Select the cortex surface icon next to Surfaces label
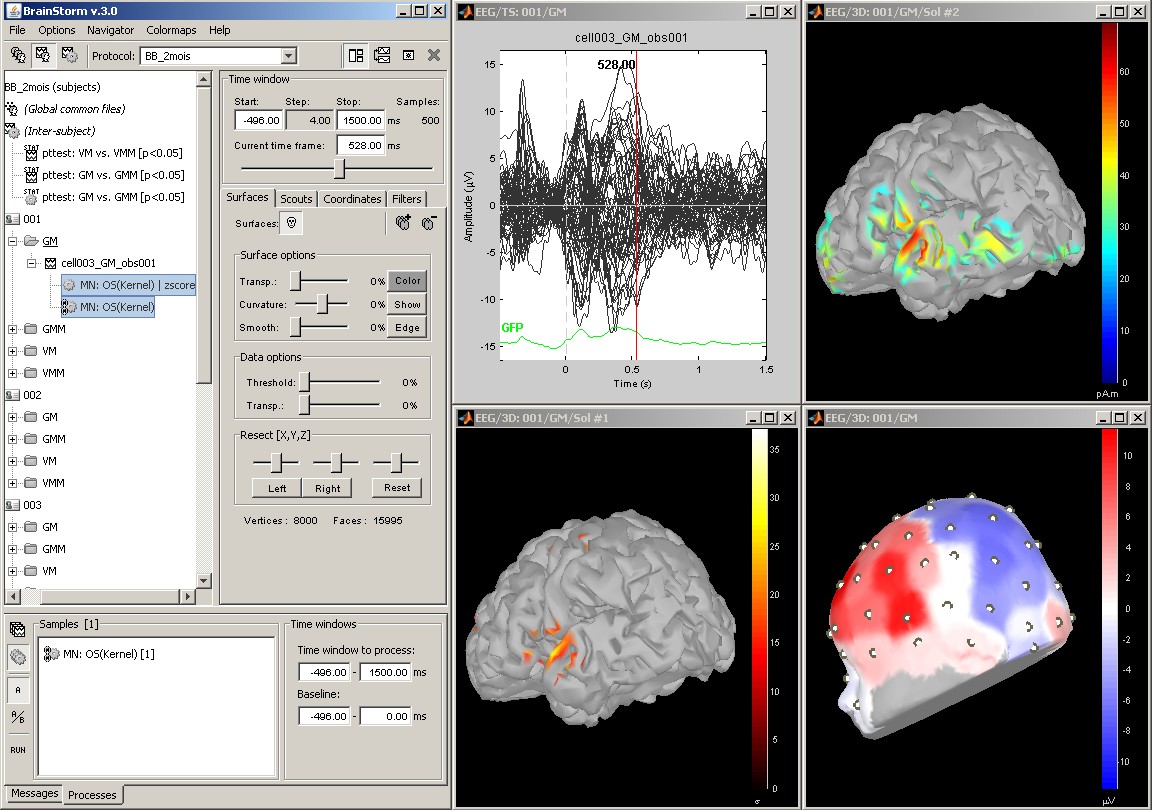 (x=292, y=224)
